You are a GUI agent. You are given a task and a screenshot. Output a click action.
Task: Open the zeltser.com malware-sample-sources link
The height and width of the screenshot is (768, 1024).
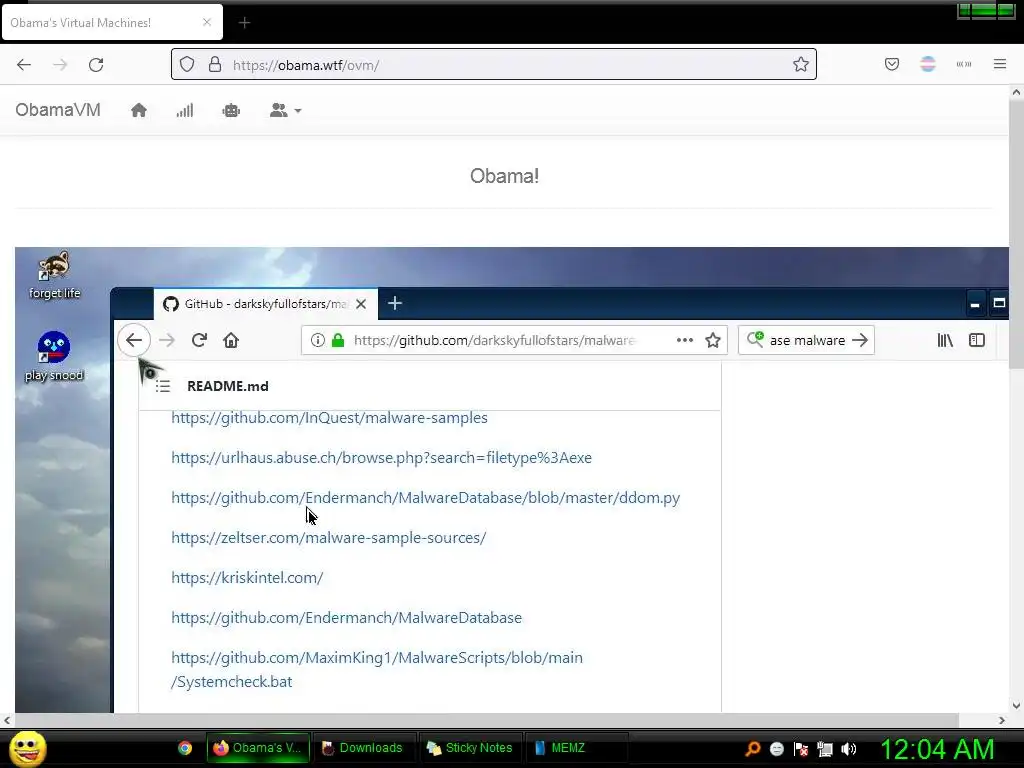coord(328,537)
